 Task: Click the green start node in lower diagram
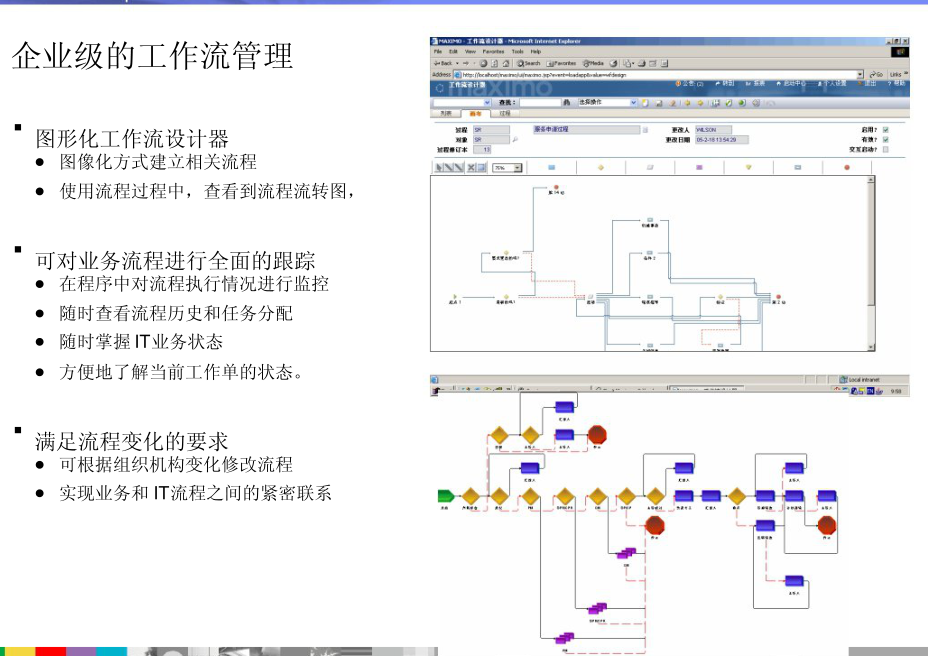pyautogui.click(x=446, y=496)
